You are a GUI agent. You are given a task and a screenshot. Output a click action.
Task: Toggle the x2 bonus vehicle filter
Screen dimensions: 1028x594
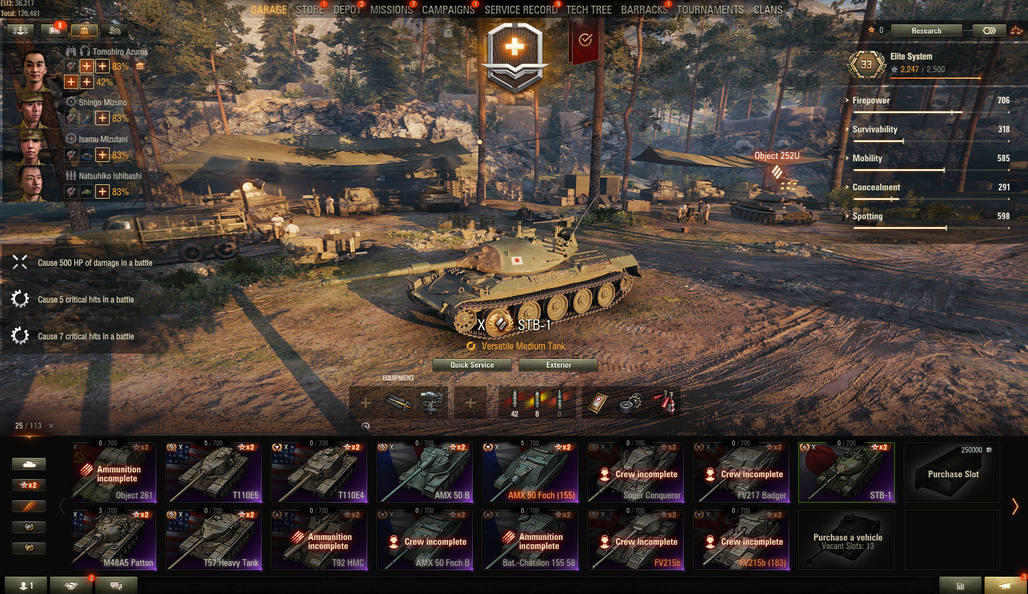point(29,485)
